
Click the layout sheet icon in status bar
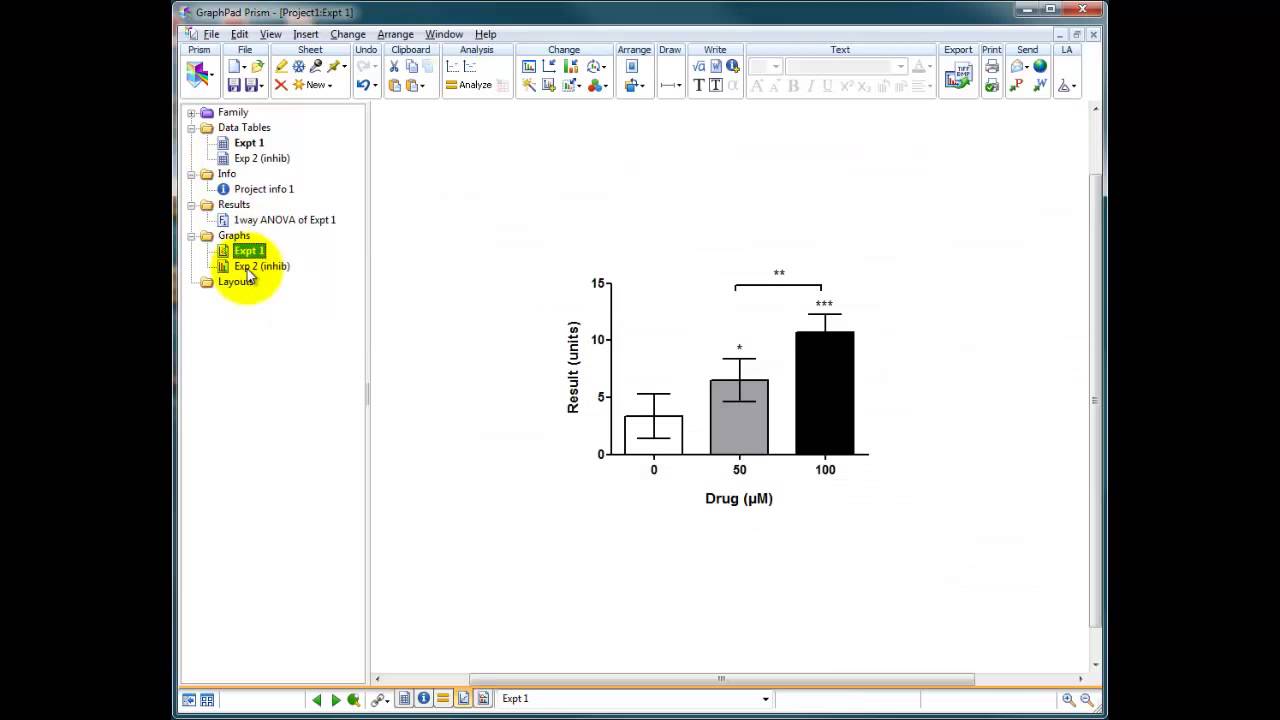click(x=483, y=699)
